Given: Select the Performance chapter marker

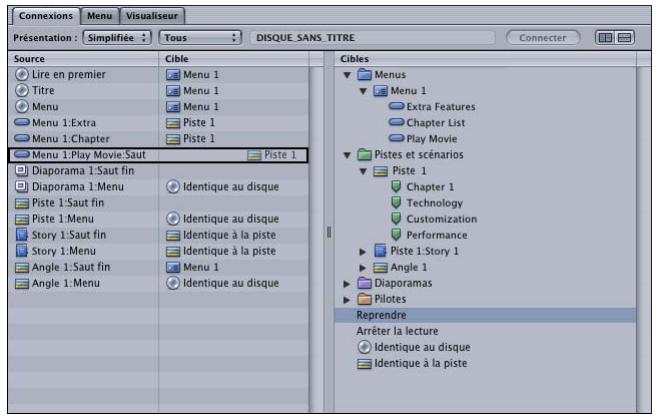Looking at the screenshot, I should [x=429, y=235].
